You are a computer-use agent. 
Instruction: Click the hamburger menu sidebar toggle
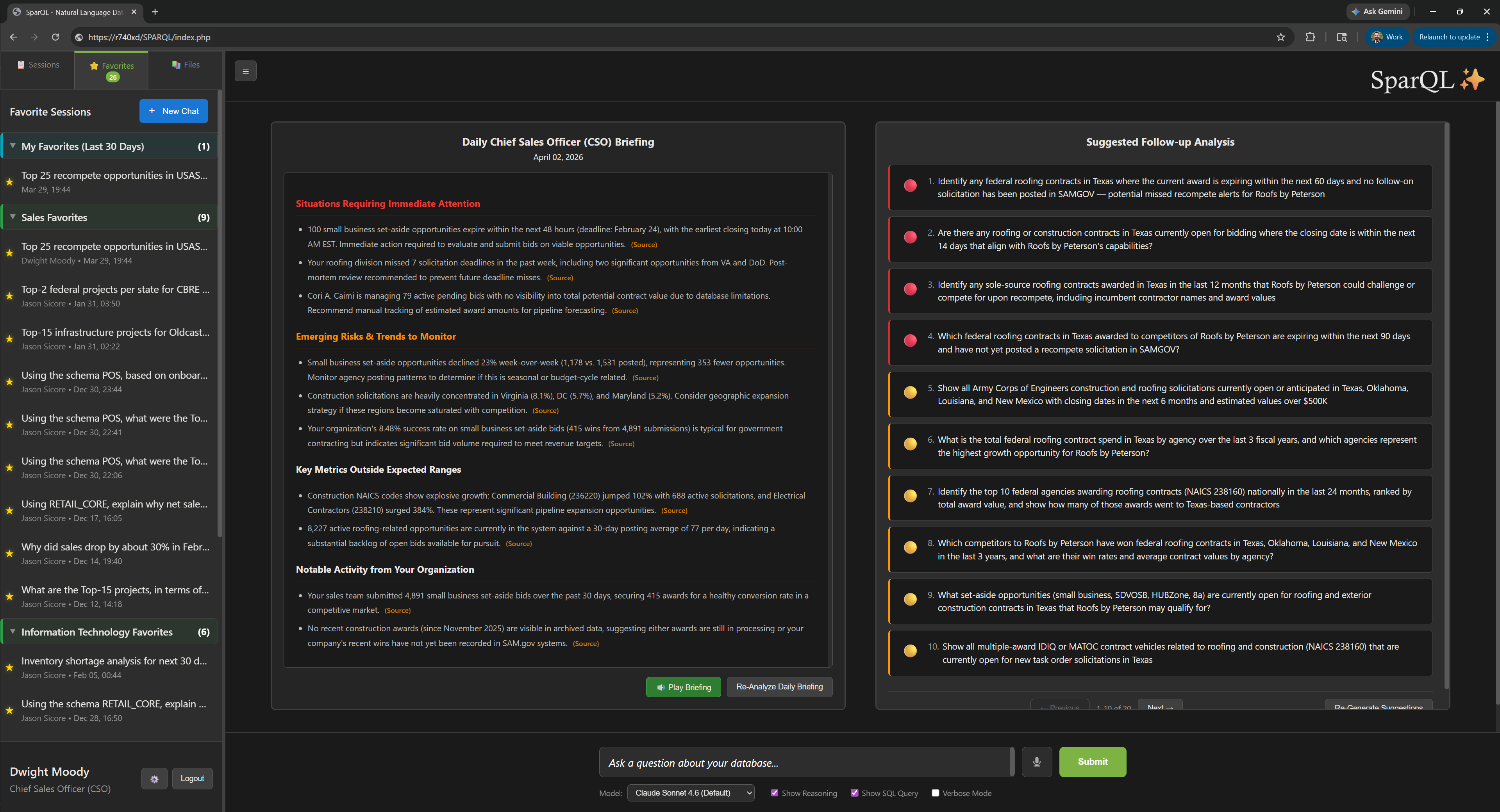[x=245, y=71]
